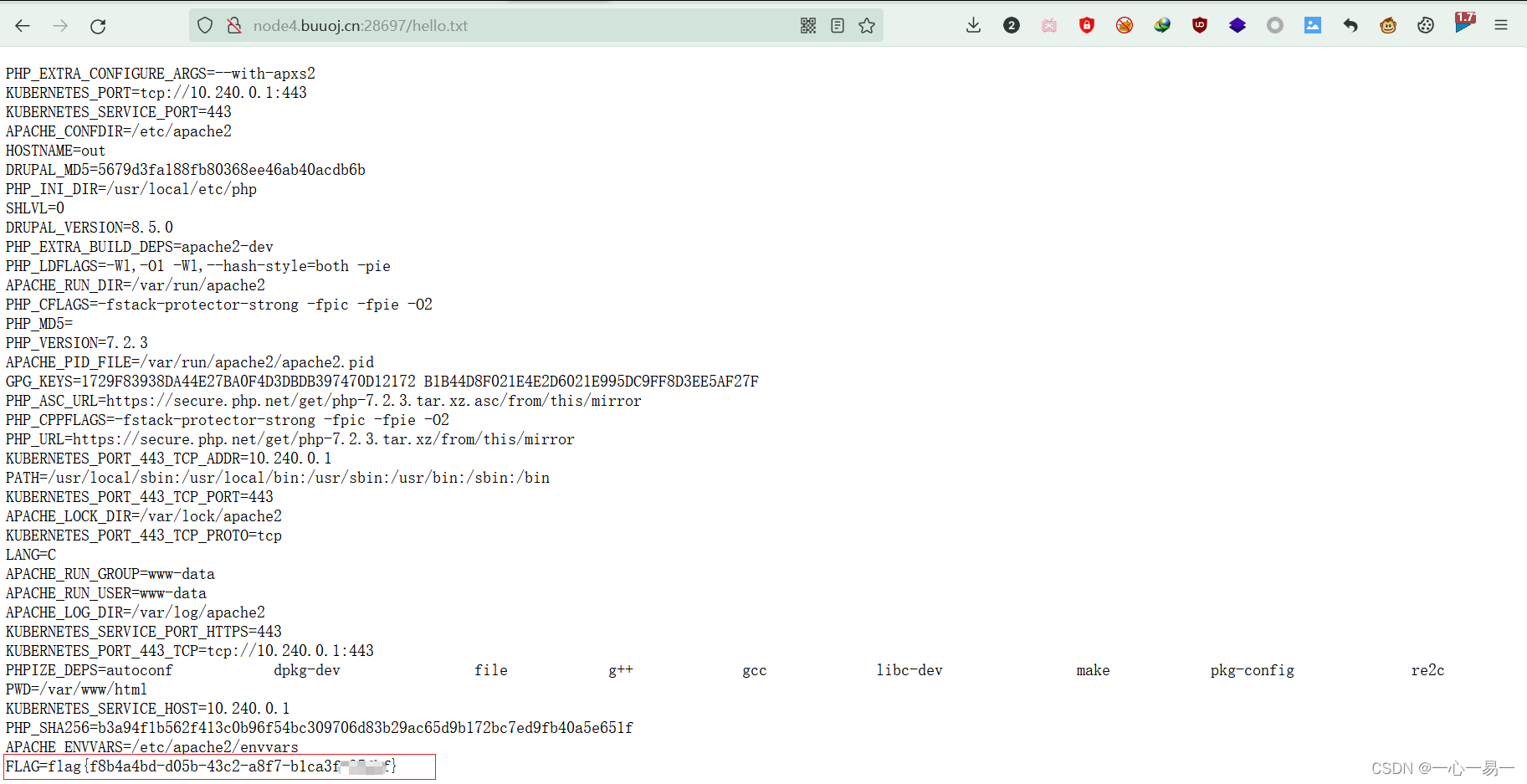Click the APACHE_LOG_DIR line
This screenshot has width=1527, height=784.
tap(136, 612)
